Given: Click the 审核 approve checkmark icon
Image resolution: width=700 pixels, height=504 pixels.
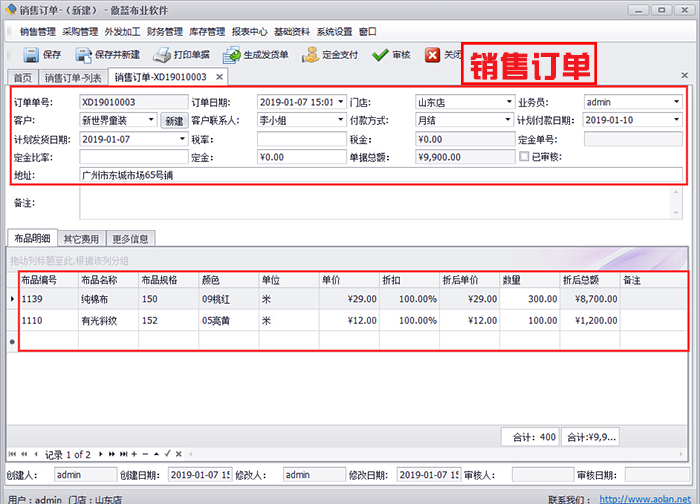Looking at the screenshot, I should pyautogui.click(x=380, y=55).
